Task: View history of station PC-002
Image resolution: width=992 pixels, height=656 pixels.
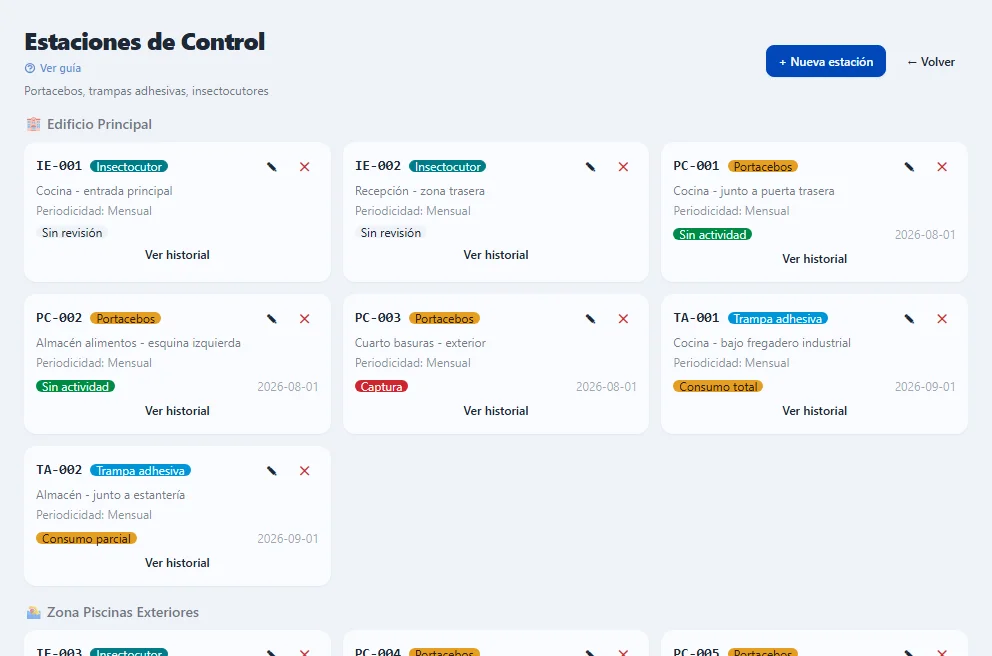Action: pyautogui.click(x=177, y=411)
